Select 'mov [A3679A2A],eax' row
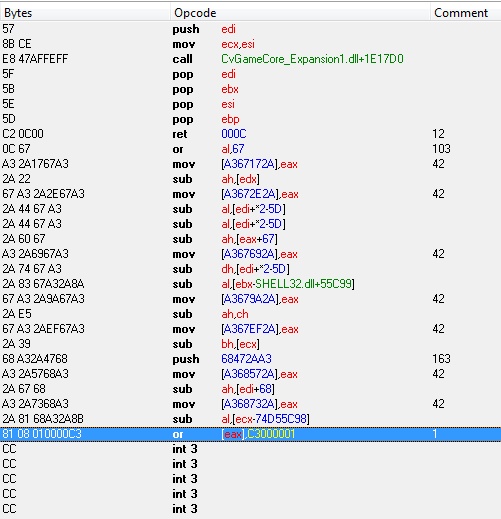 coord(250,299)
